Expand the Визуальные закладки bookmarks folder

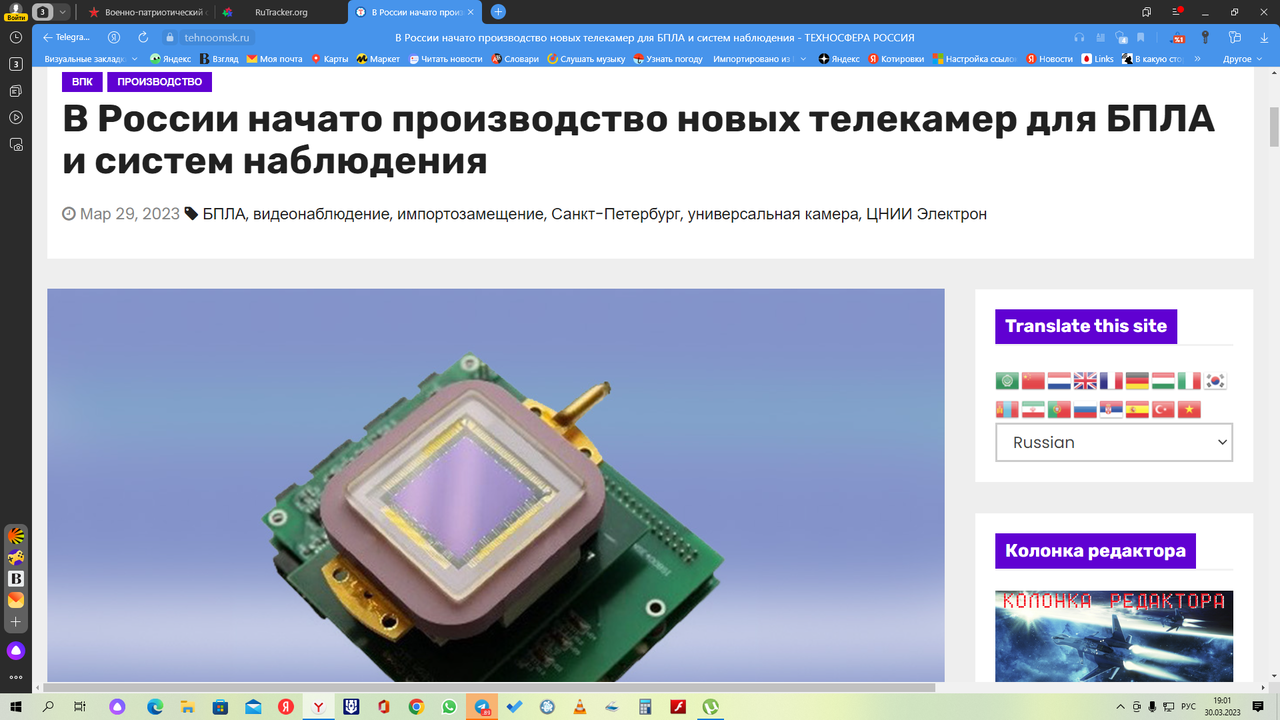pos(91,59)
